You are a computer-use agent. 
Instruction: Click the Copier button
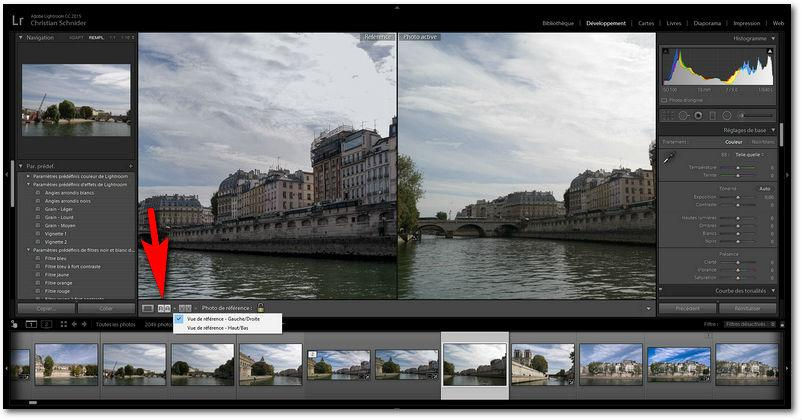click(47, 308)
